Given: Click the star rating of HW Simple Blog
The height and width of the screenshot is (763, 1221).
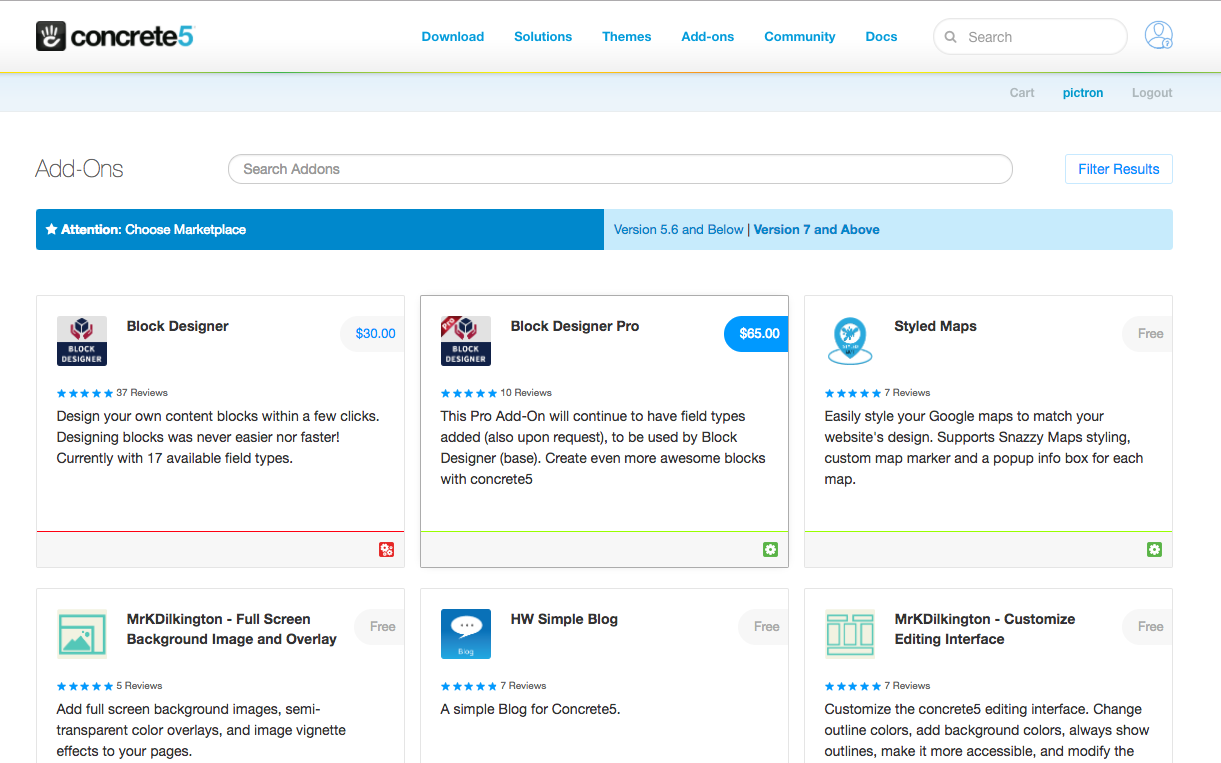Looking at the screenshot, I should coord(469,686).
